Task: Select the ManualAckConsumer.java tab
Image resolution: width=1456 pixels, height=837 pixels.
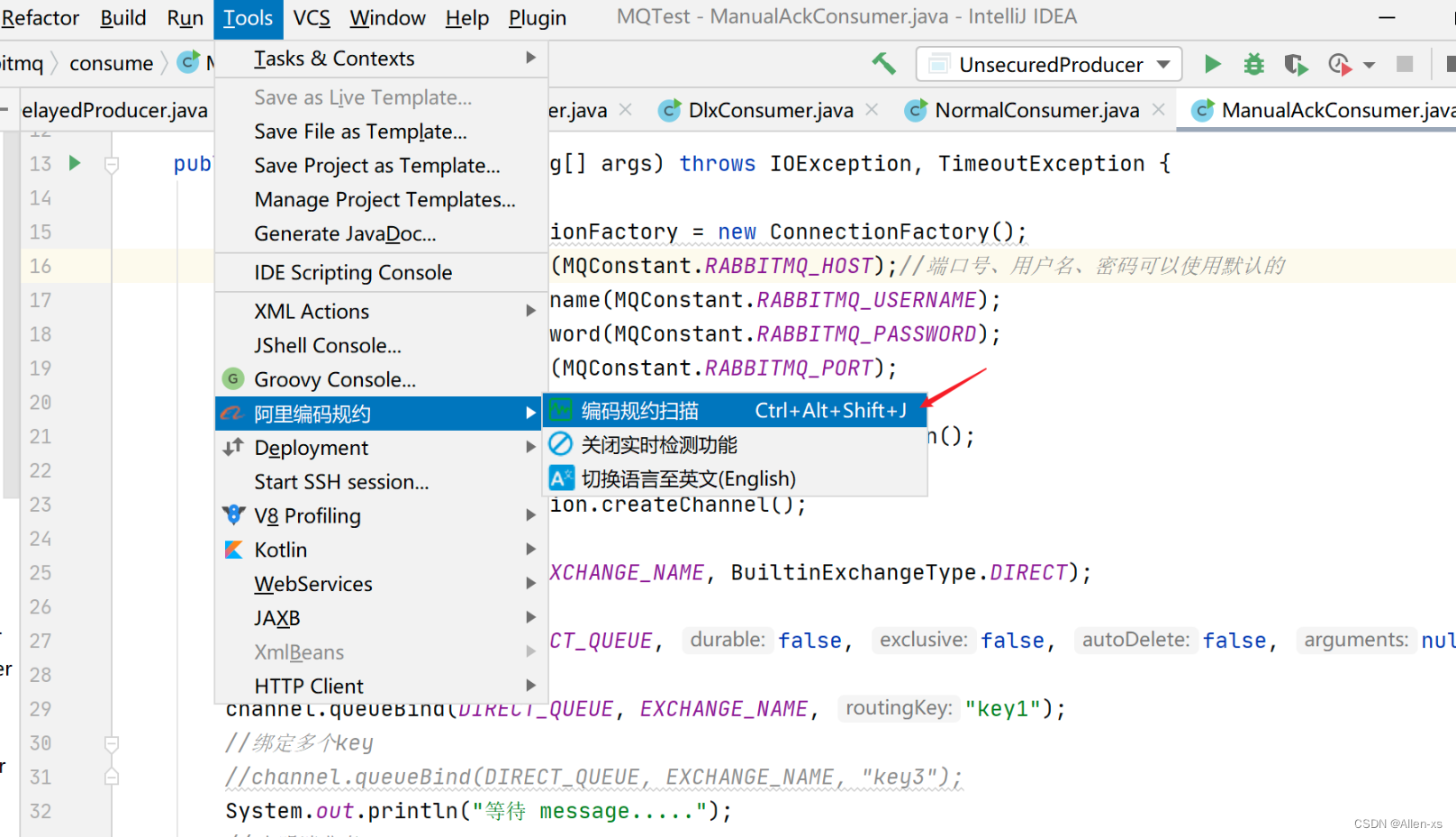Action: tap(1338, 110)
